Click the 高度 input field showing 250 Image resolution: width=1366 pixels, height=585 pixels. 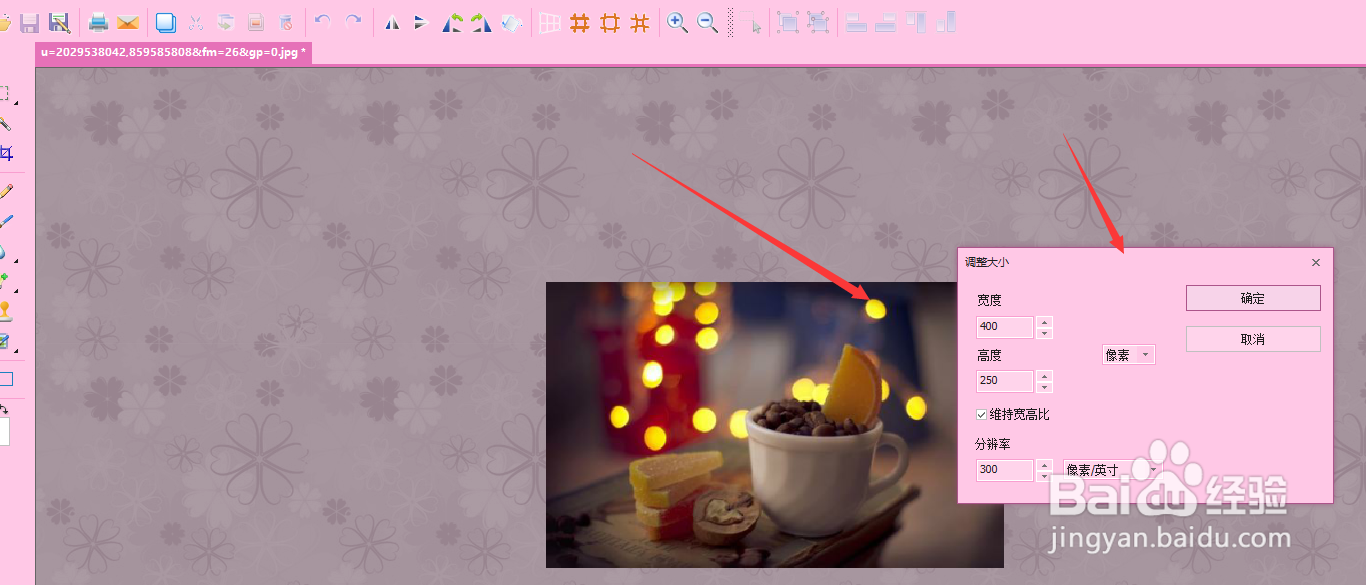tap(1005, 381)
